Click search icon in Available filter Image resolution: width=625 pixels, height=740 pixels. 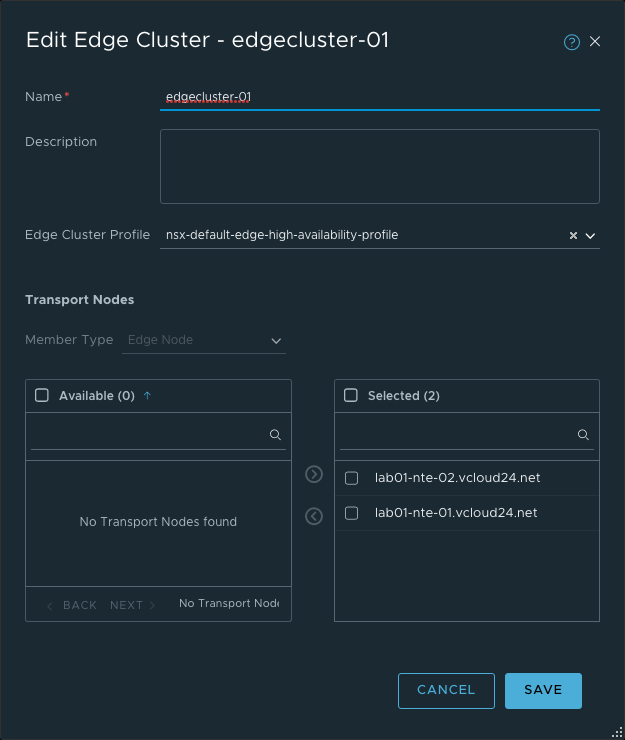point(275,435)
